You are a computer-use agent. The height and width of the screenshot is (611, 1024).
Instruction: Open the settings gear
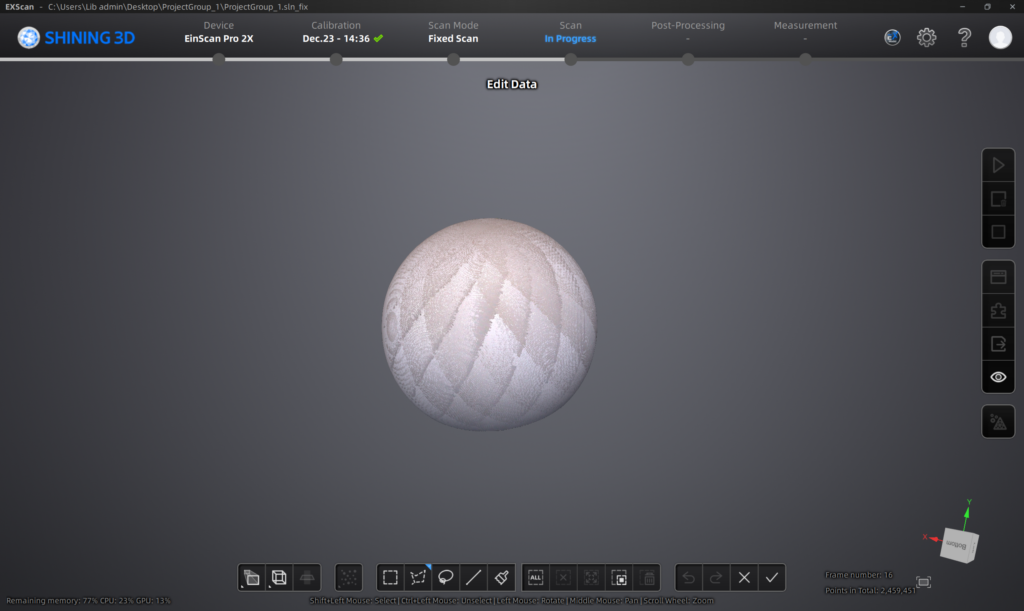click(x=926, y=38)
